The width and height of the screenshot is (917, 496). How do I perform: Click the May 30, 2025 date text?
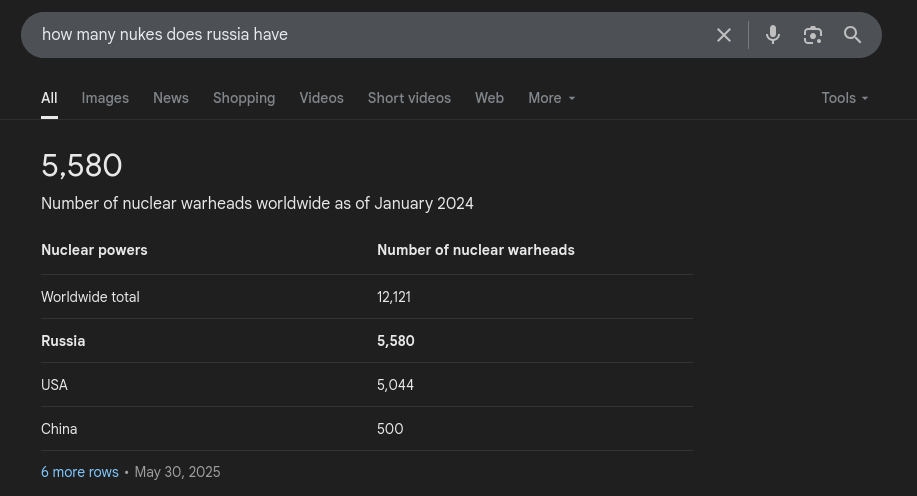[177, 472]
